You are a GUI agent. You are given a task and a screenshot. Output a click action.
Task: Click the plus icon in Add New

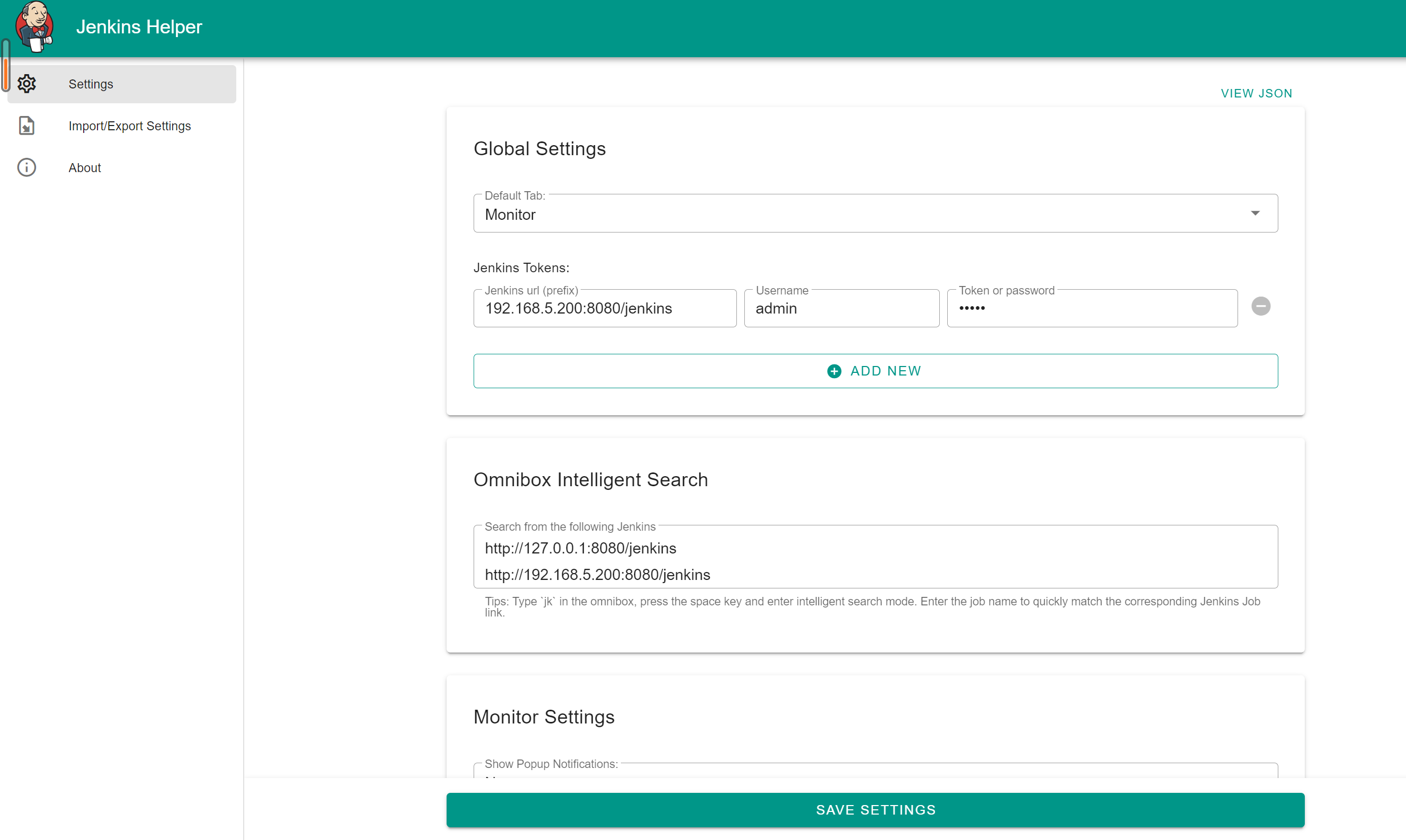click(834, 371)
